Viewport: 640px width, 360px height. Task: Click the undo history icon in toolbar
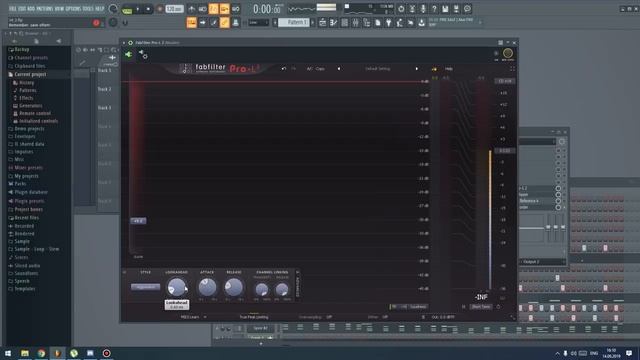[x=401, y=9]
